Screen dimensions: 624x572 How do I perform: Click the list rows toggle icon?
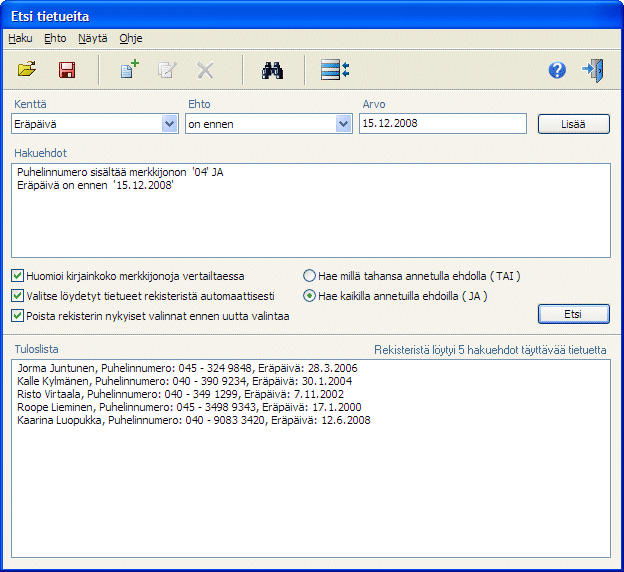pyautogui.click(x=335, y=70)
